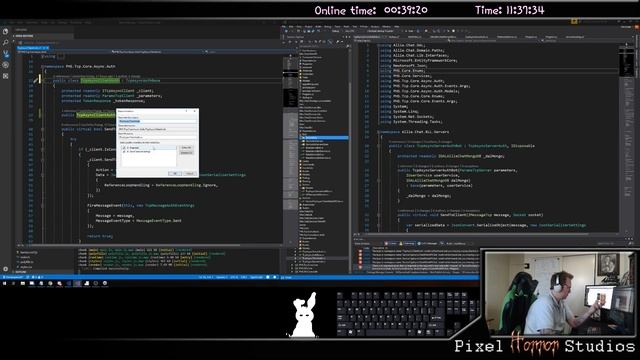The image size is (640, 360).
Task: Open the File menu in Visual Studio
Action: (x=284, y=27)
